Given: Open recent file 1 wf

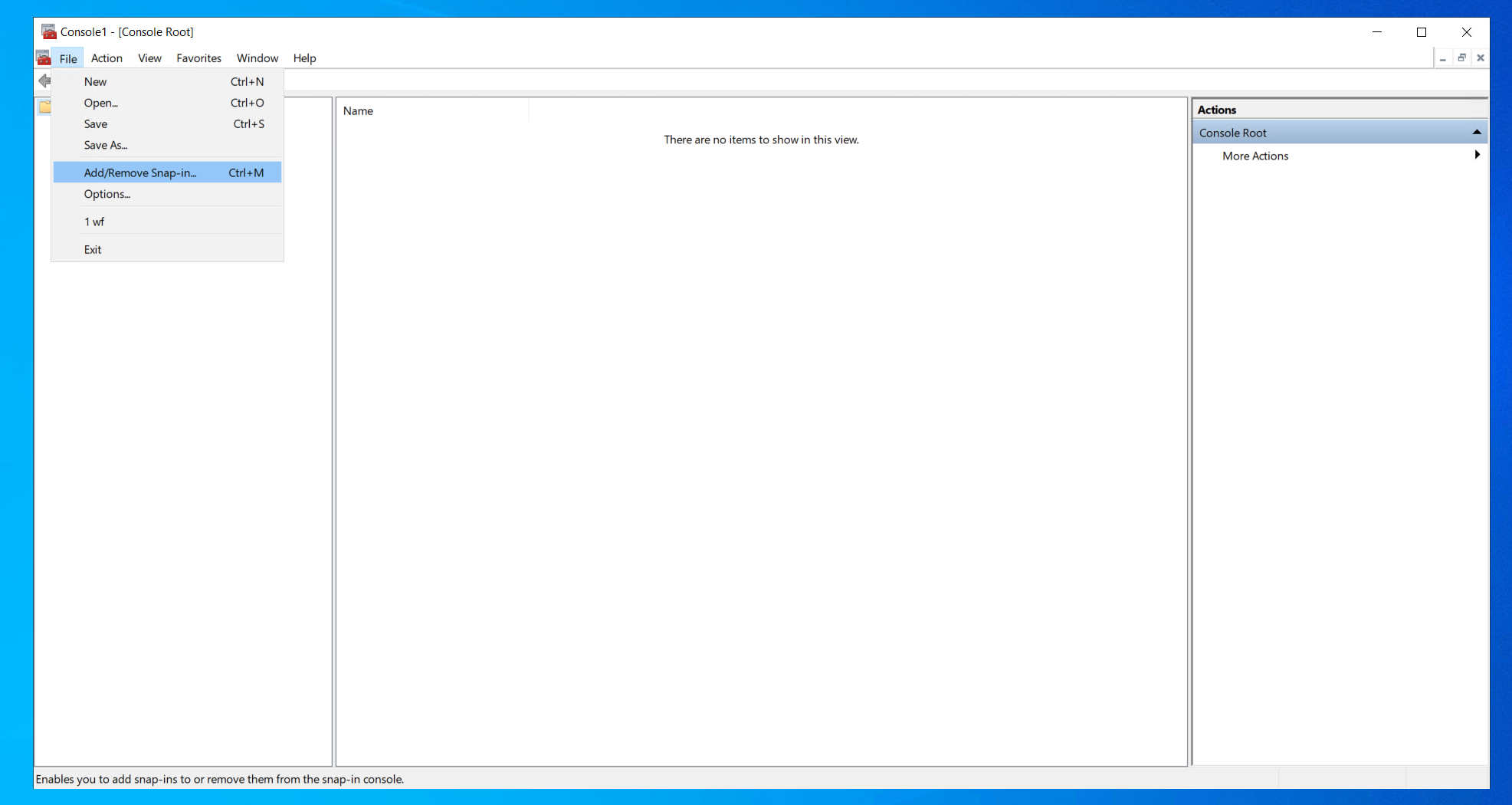Looking at the screenshot, I should [95, 222].
